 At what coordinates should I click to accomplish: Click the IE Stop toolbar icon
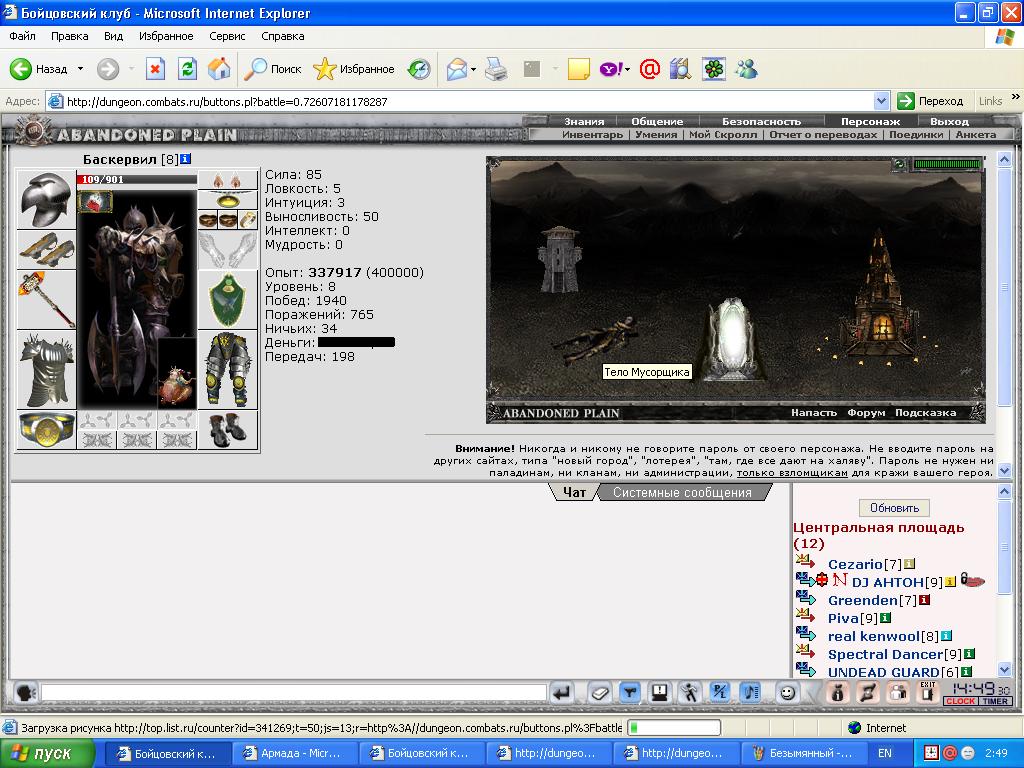(x=155, y=69)
